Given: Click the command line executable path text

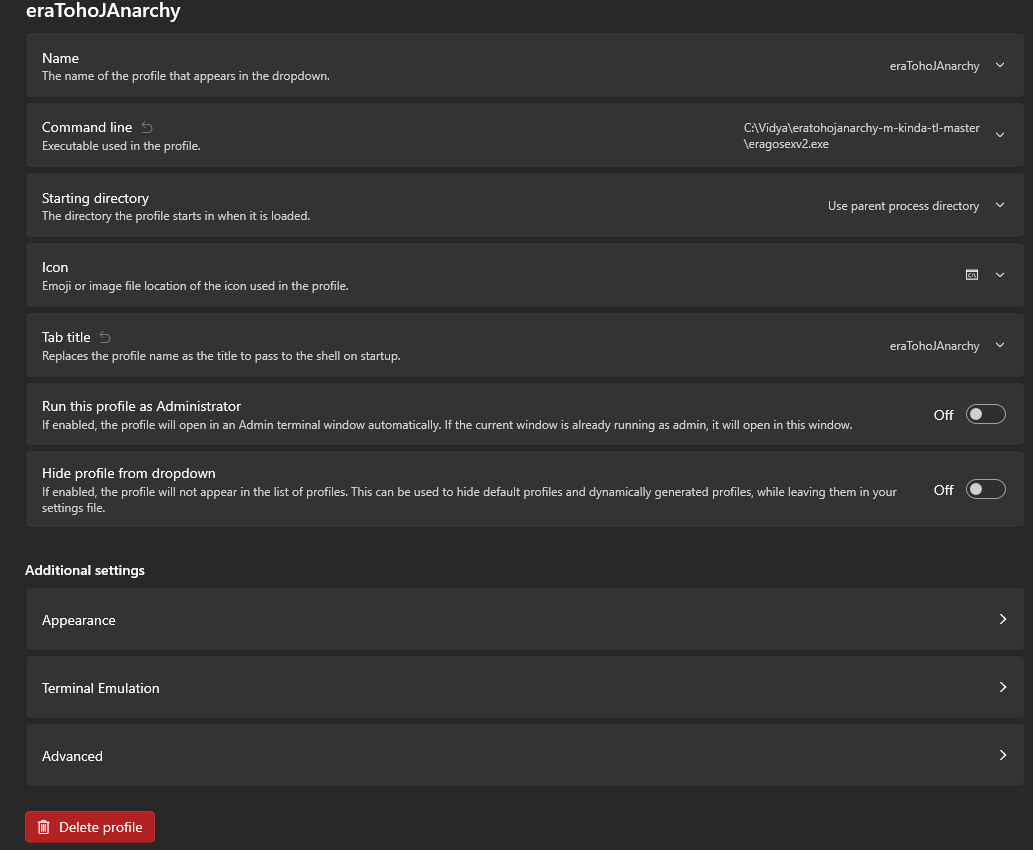Looking at the screenshot, I should [861, 136].
